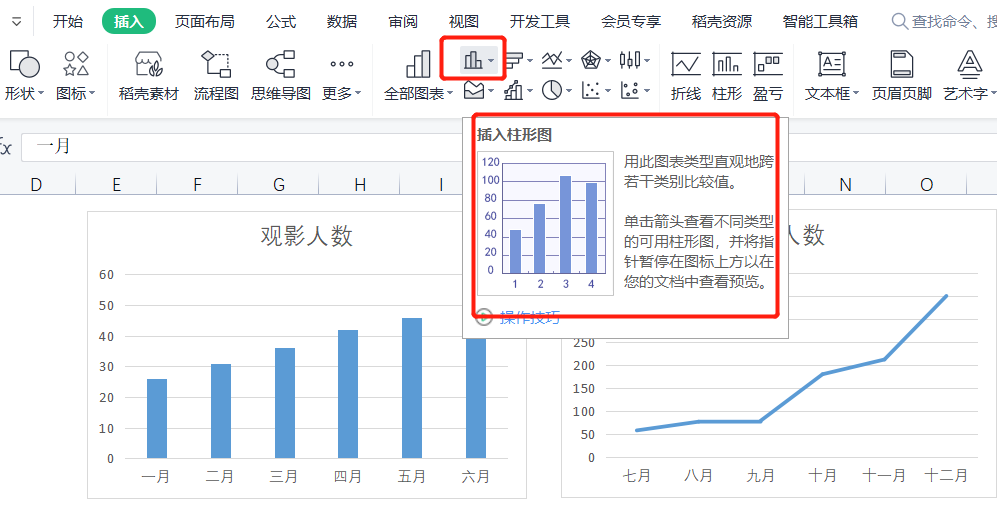The width and height of the screenshot is (997, 510).
Task: Open the 数据 tab
Action: point(342,22)
